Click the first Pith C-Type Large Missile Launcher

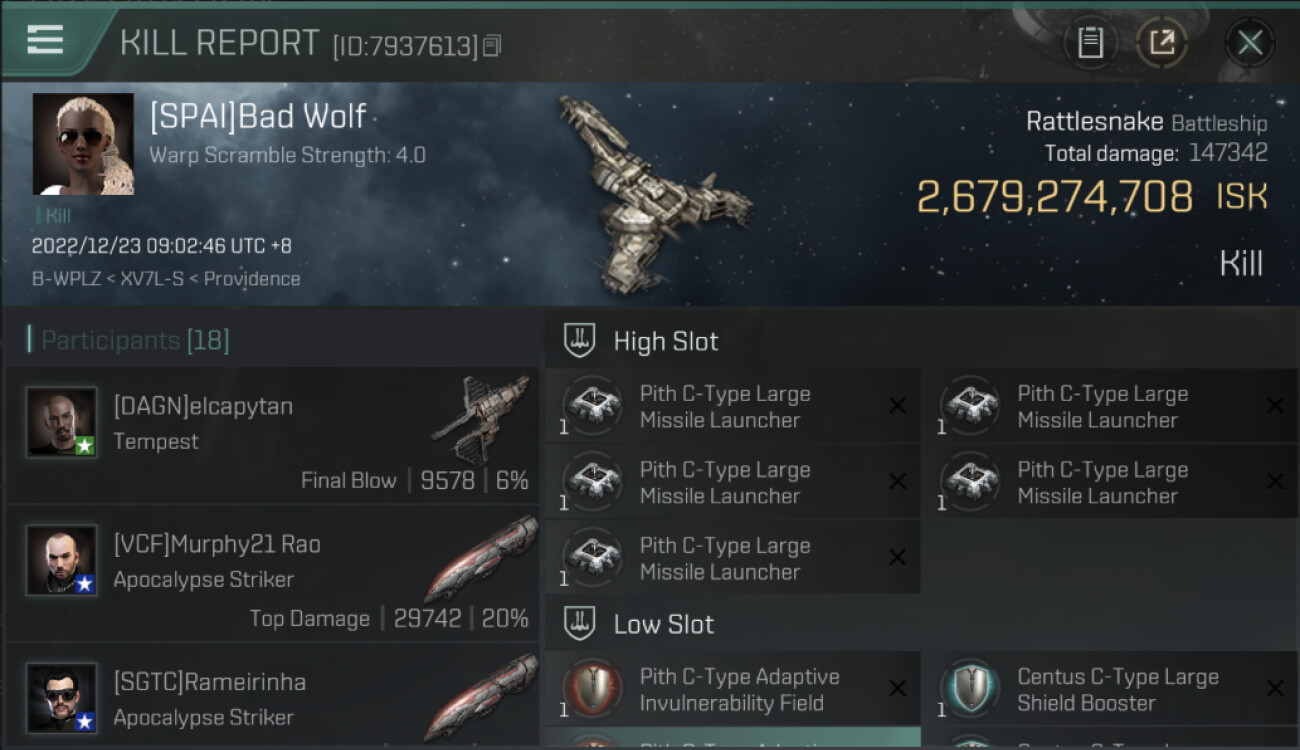pos(733,406)
